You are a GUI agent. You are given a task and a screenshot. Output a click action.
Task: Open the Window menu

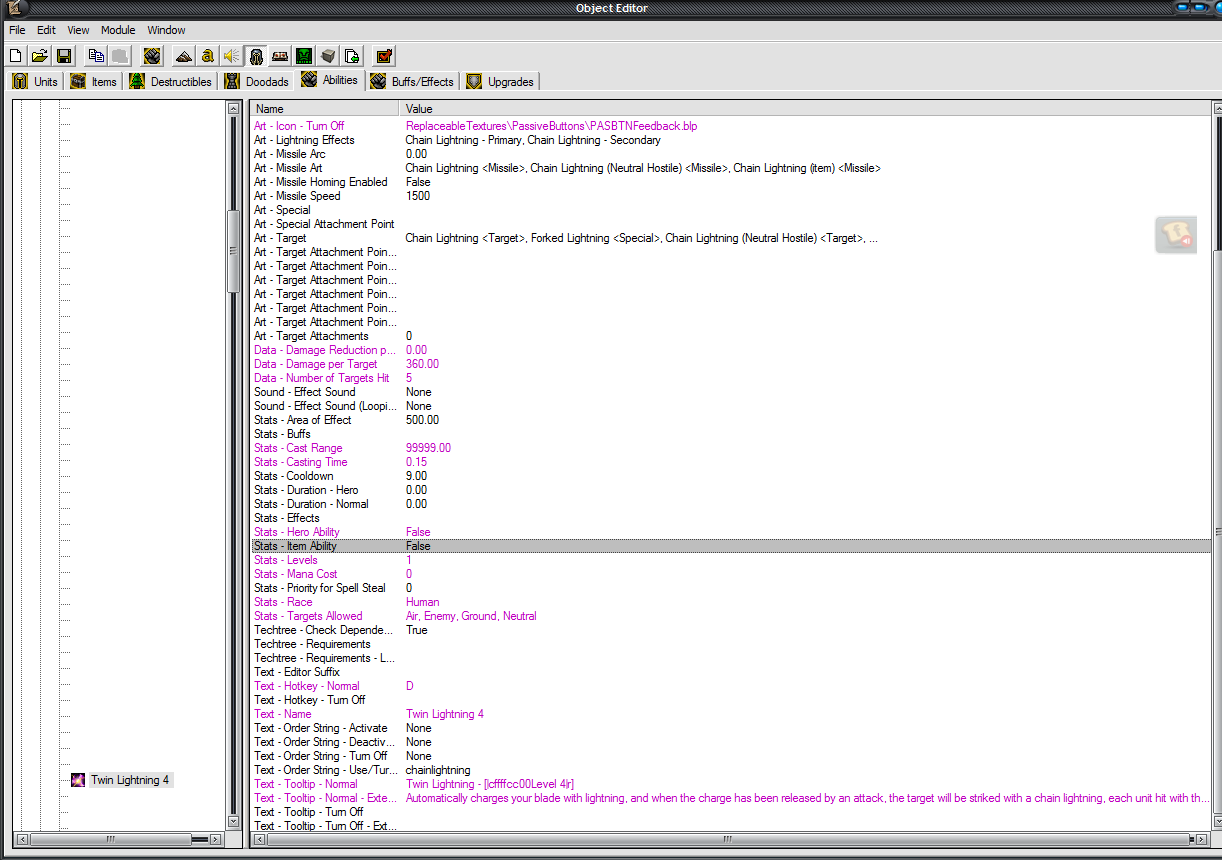(x=166, y=30)
